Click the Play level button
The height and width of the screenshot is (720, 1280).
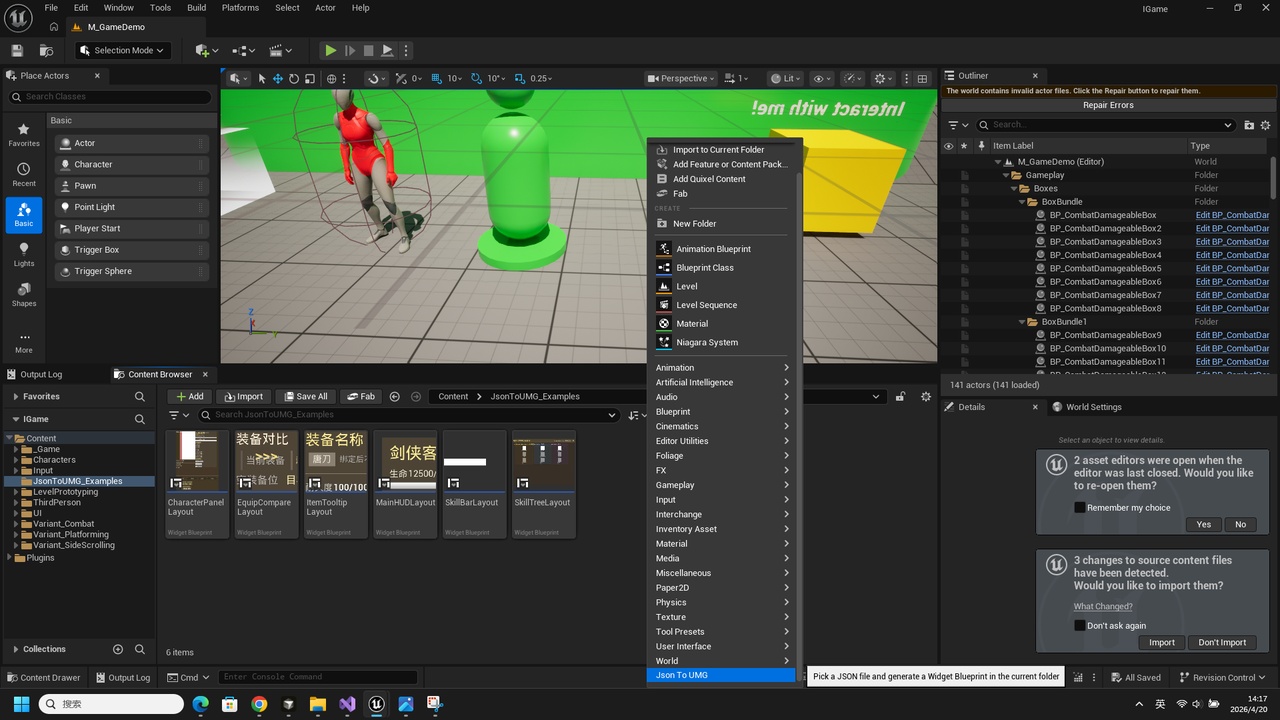click(330, 50)
